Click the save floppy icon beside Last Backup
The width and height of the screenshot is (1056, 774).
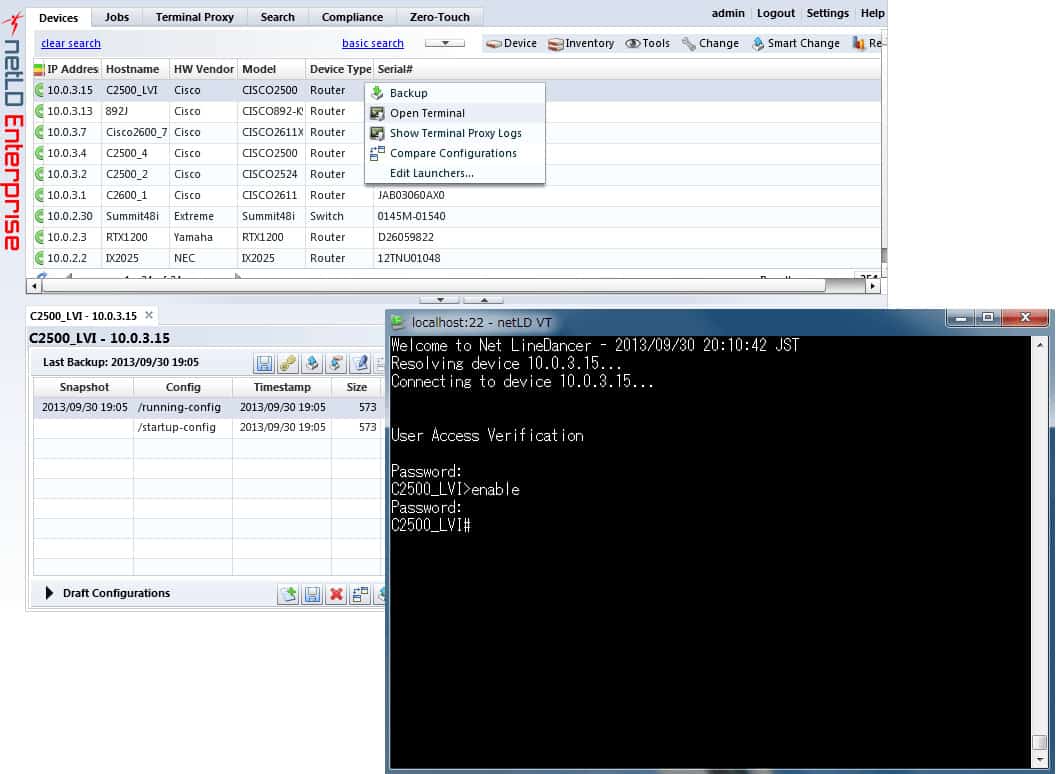click(264, 363)
